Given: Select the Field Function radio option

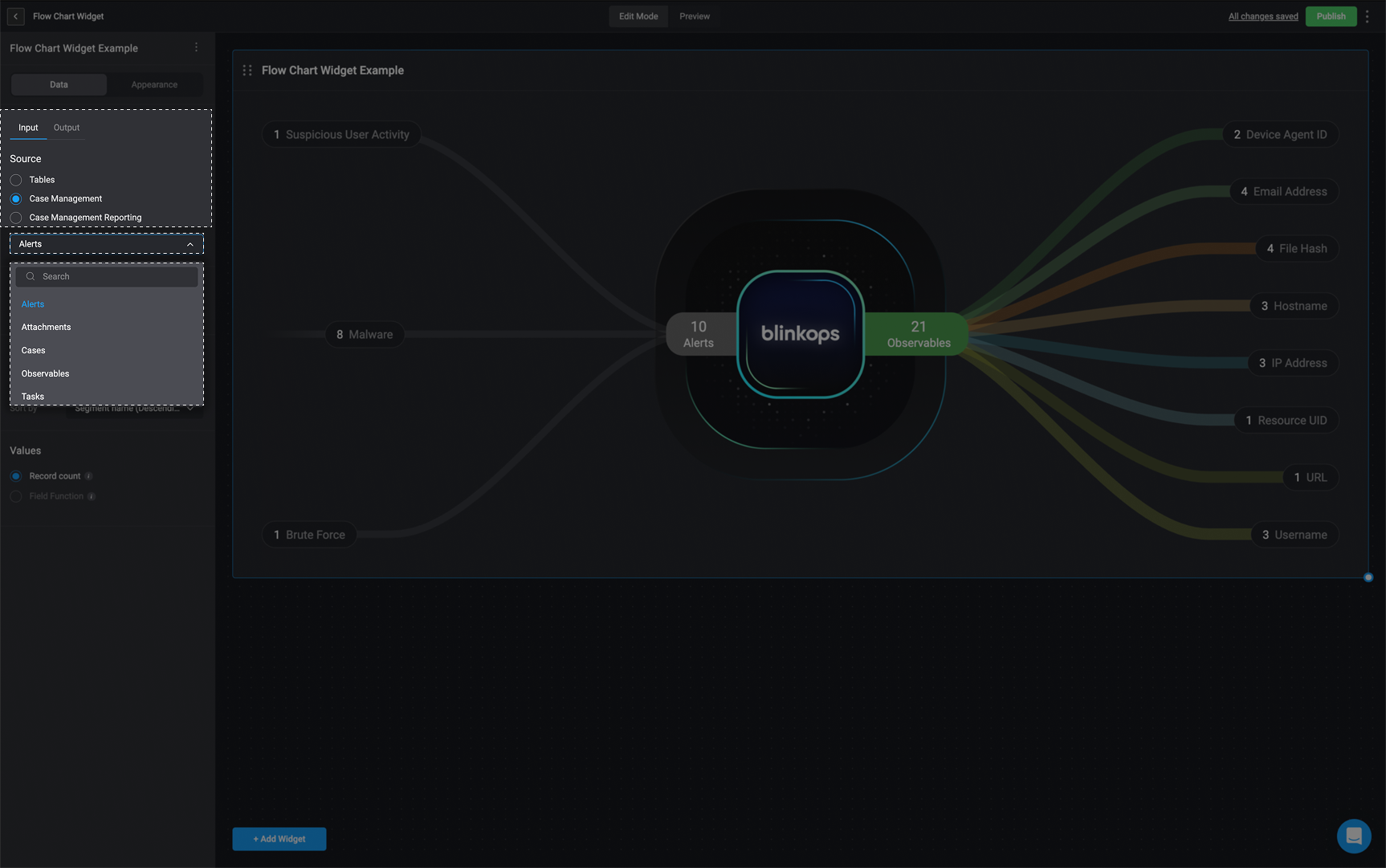Looking at the screenshot, I should (16, 496).
